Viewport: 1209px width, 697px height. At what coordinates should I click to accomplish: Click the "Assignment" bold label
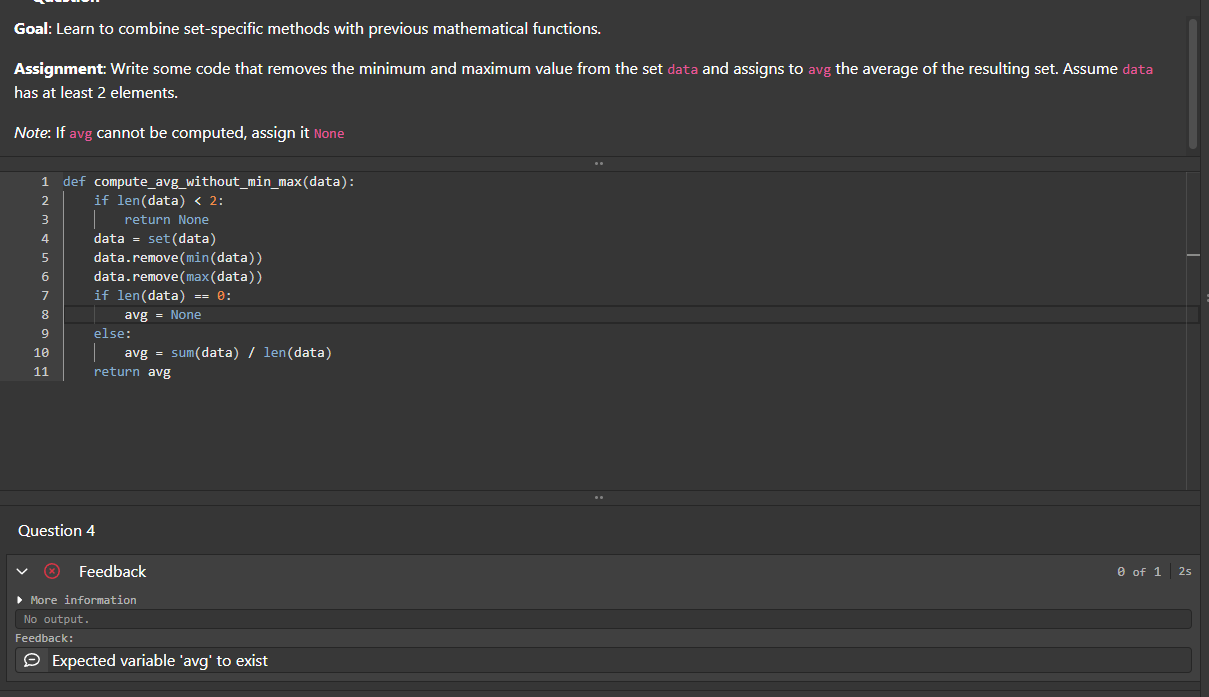coord(59,69)
